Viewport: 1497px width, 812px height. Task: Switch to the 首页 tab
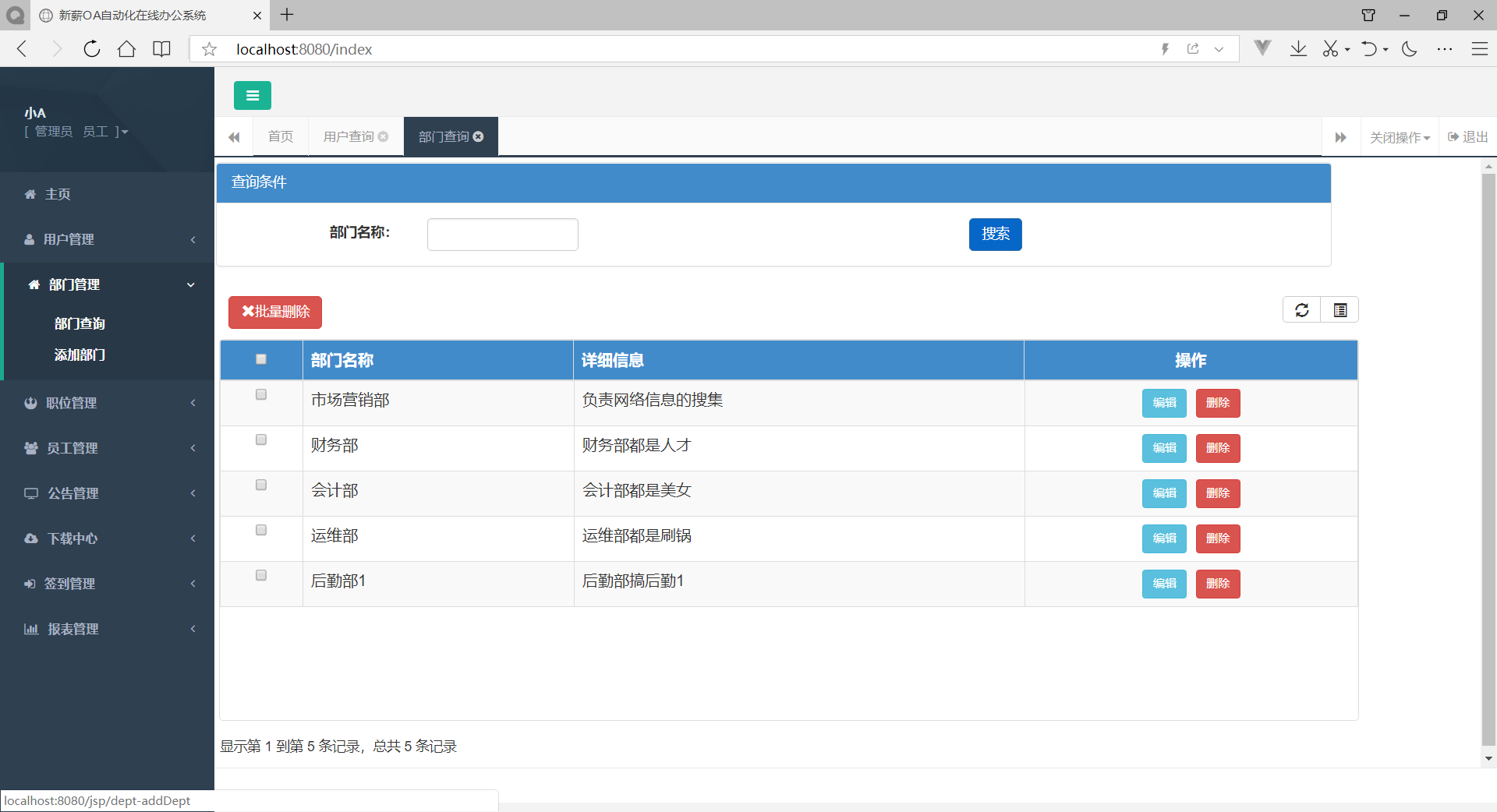pyautogui.click(x=280, y=136)
